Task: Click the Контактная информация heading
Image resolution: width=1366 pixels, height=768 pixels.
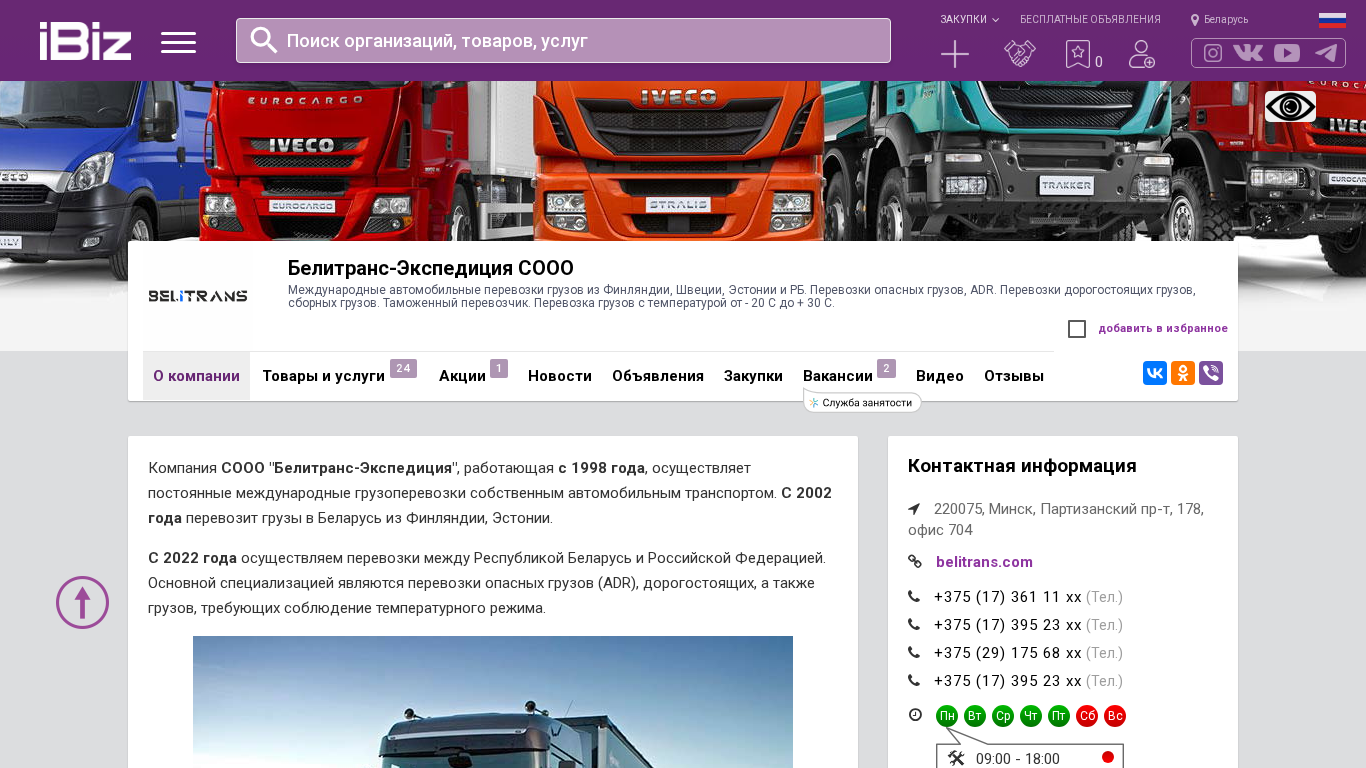Action: click(1022, 466)
